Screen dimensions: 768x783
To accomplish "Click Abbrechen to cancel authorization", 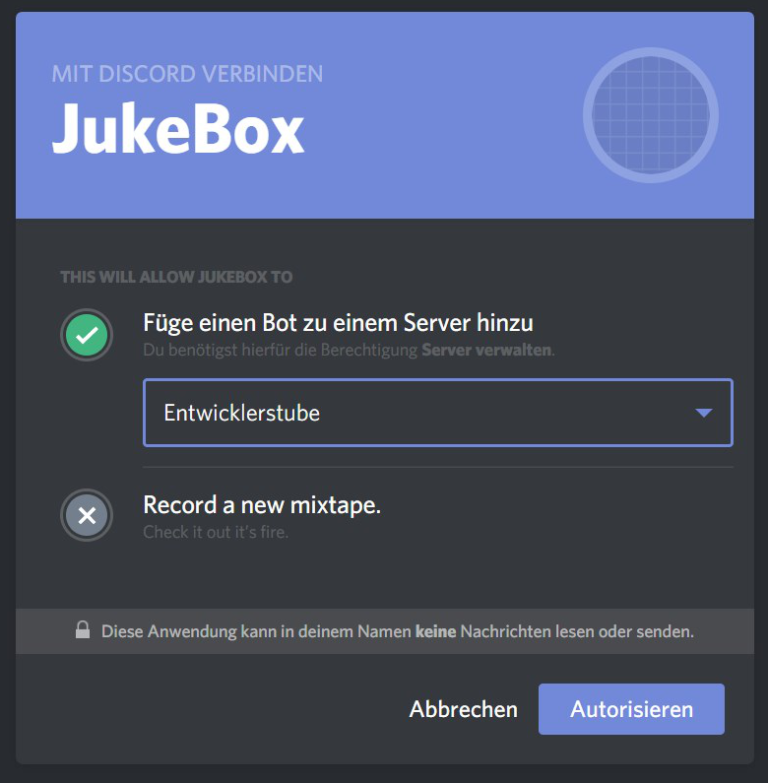I will (x=463, y=710).
